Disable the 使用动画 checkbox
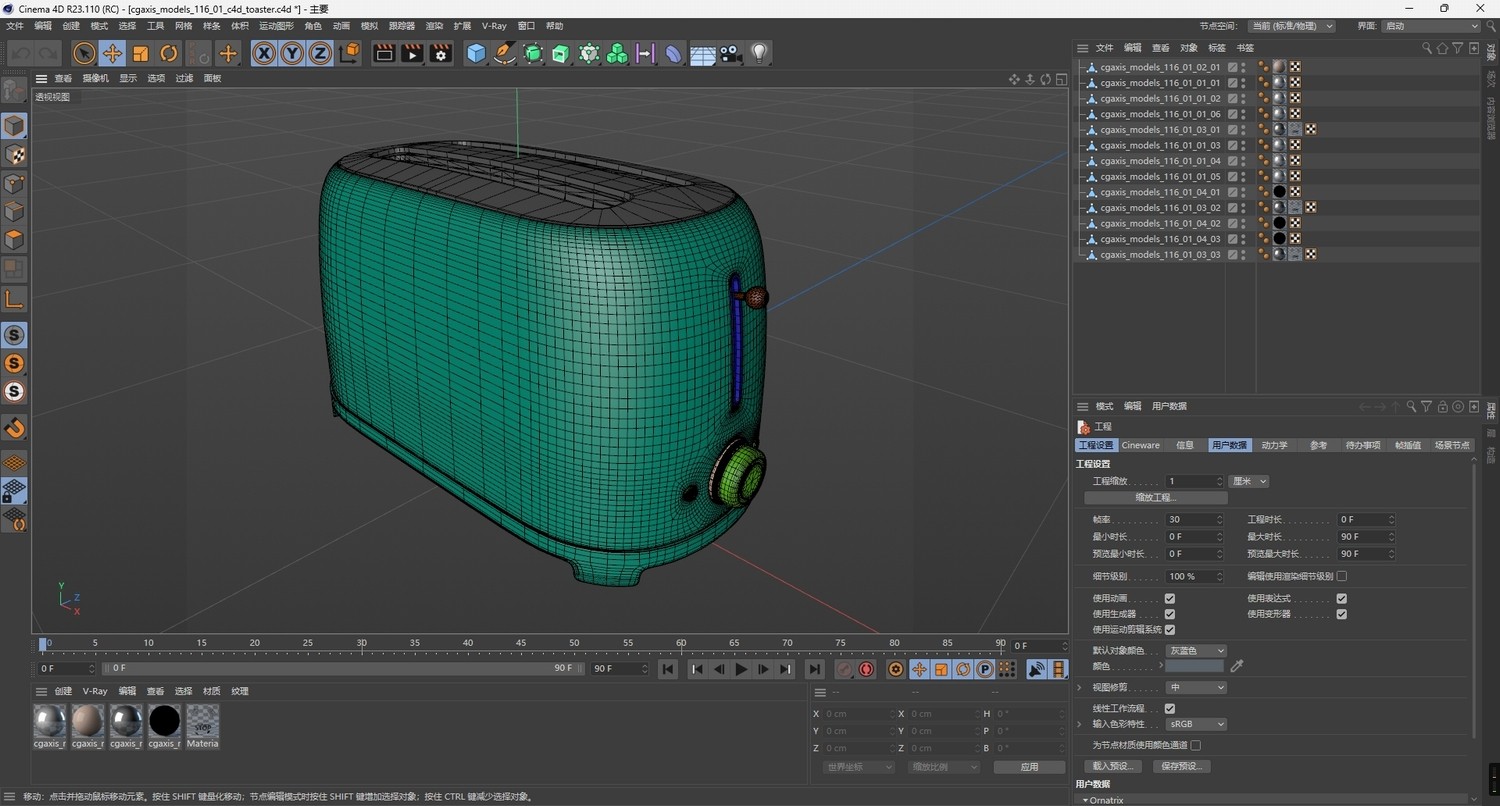The height and width of the screenshot is (806, 1500). click(x=1169, y=598)
